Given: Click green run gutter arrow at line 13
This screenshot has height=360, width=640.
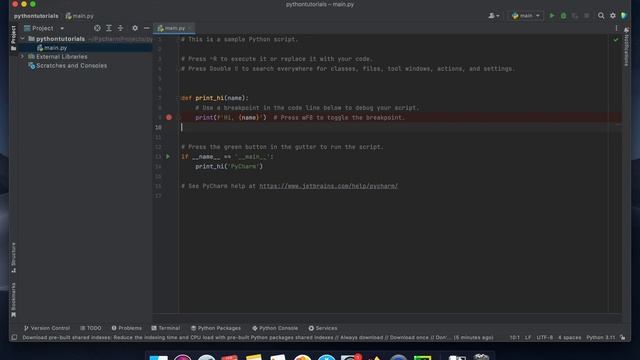Looking at the screenshot, I should [x=168, y=157].
